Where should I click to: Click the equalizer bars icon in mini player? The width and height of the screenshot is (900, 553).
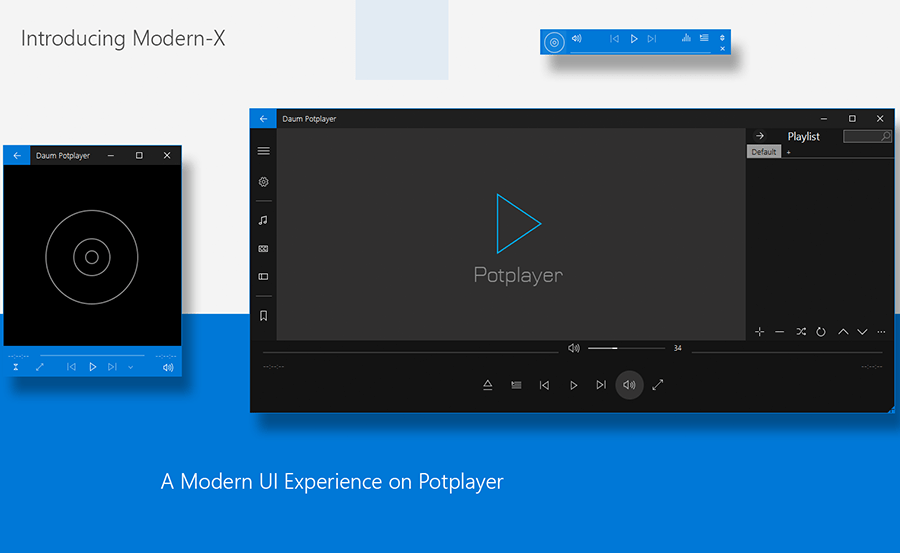(686, 38)
